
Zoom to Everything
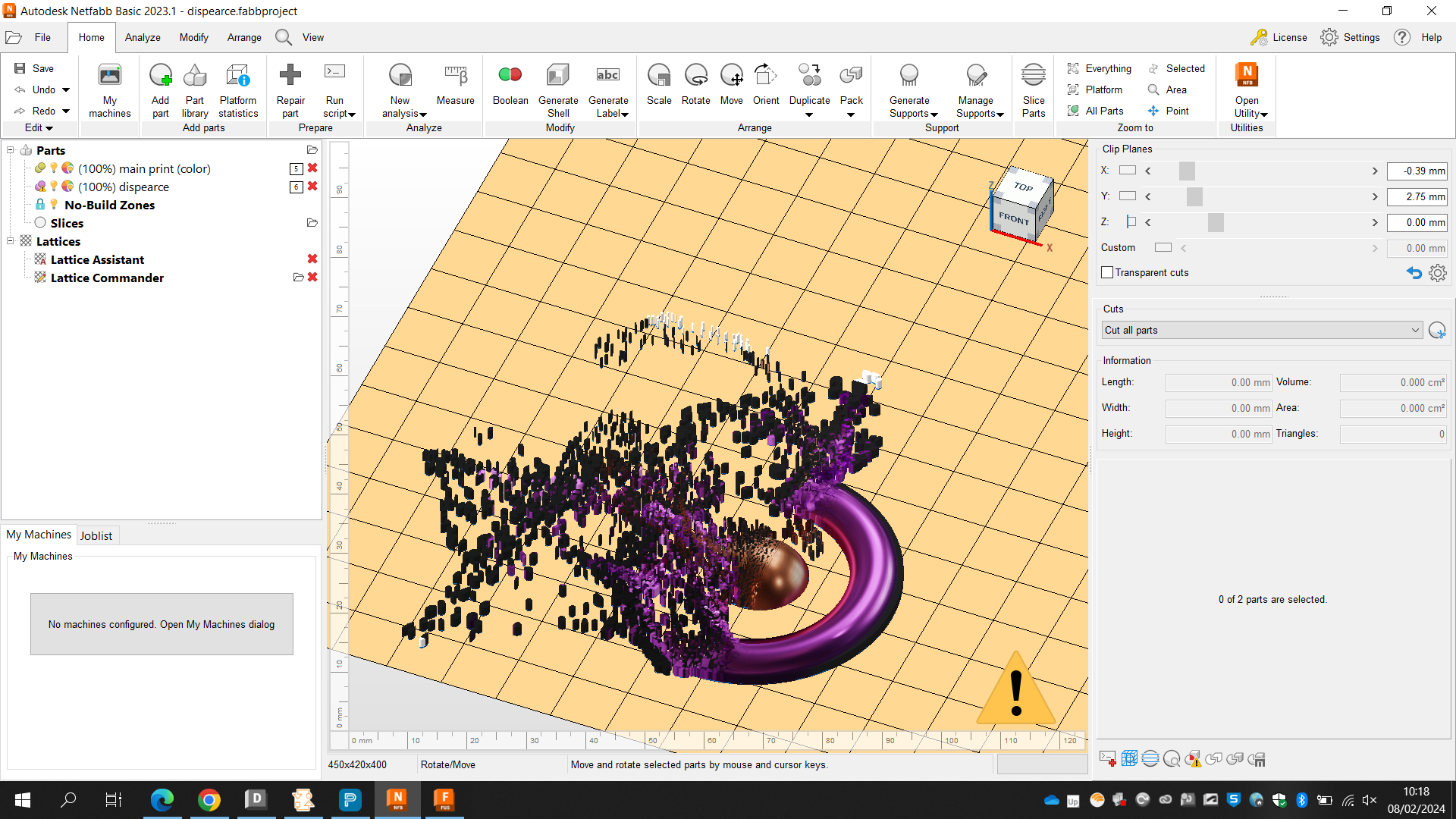pyautogui.click(x=1100, y=68)
